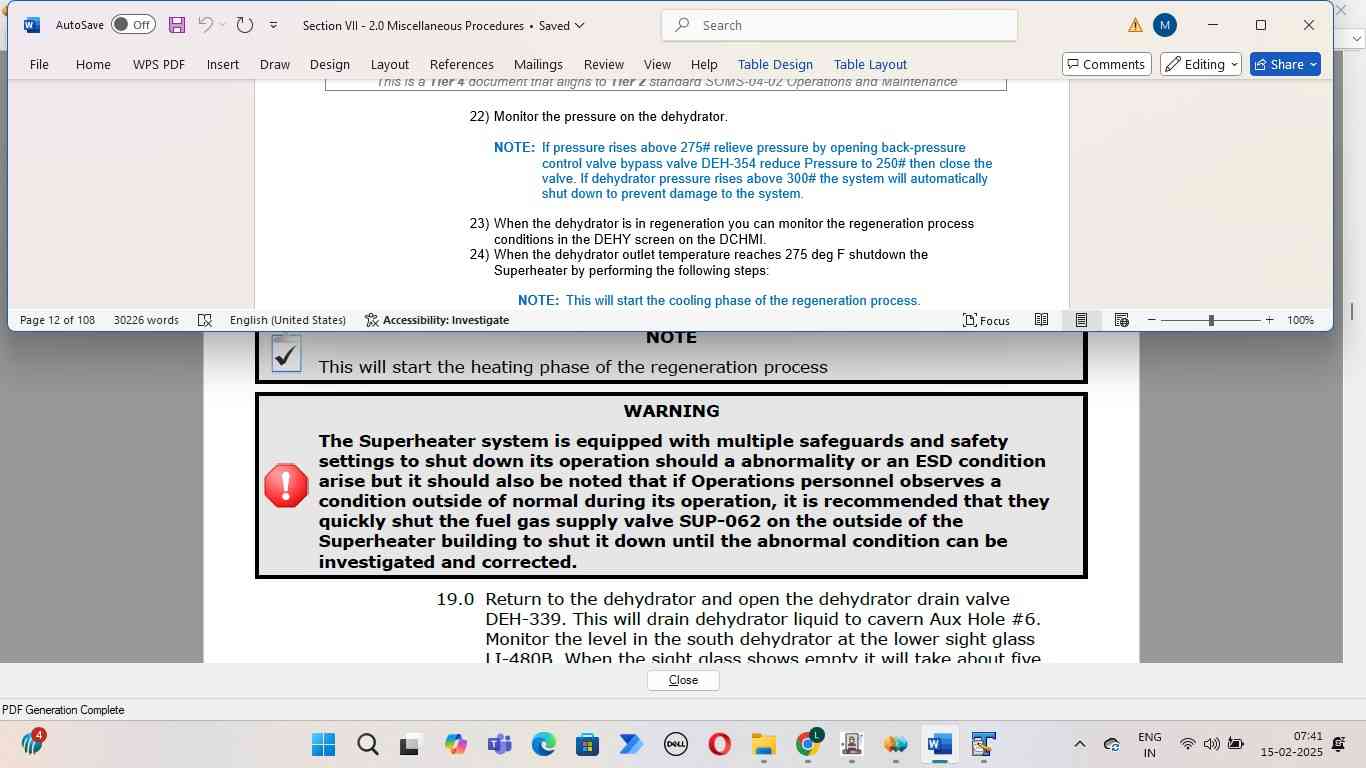This screenshot has height=768, width=1366.
Task: Open Microsoft Store from taskbar
Action: 587,745
